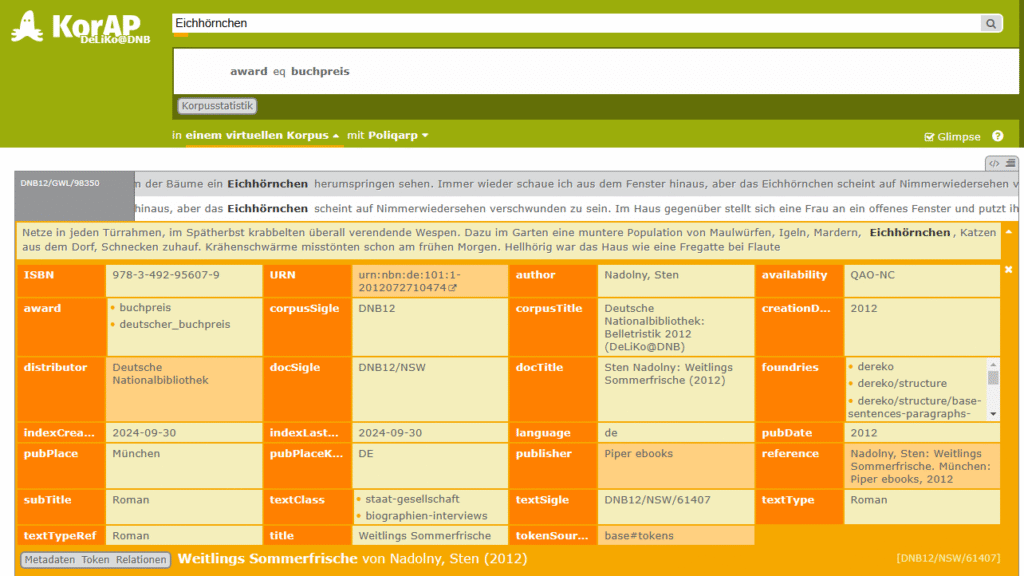Image resolution: width=1024 pixels, height=576 pixels.
Task: Open the help question mark icon
Action: (x=997, y=136)
